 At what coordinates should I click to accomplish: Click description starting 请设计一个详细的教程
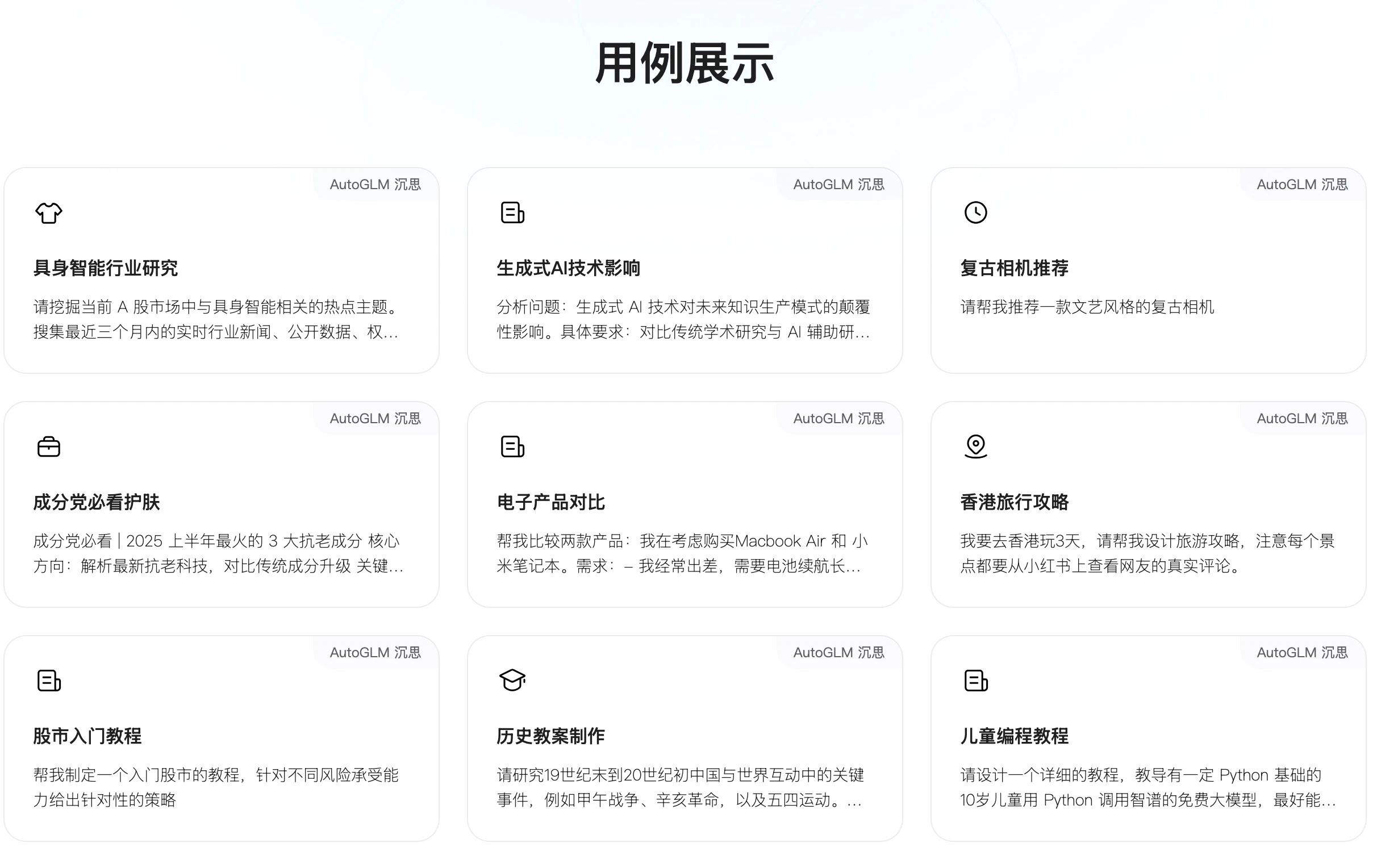coord(1148,787)
